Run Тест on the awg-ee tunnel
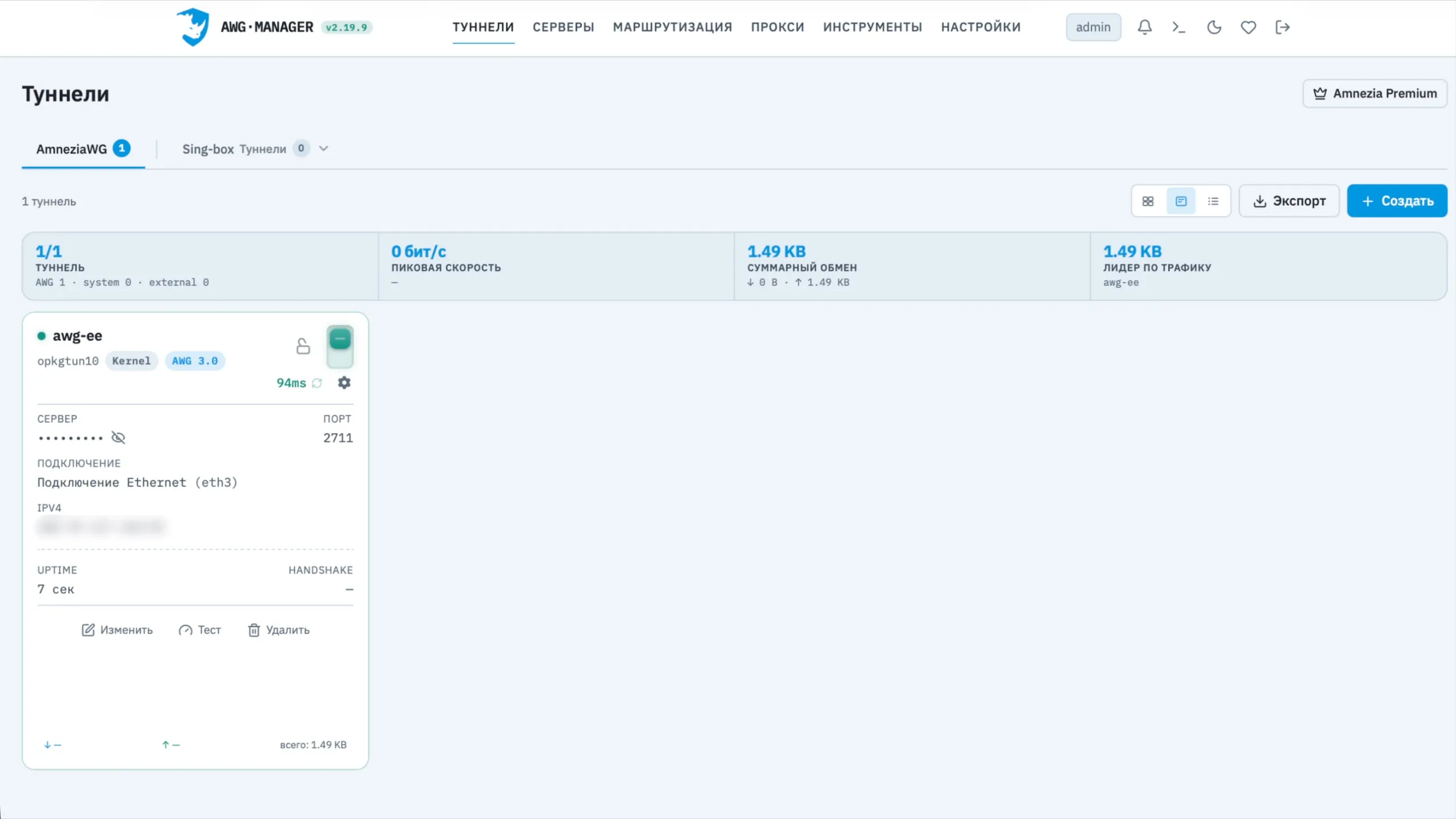The height and width of the screenshot is (819, 1456). point(200,630)
